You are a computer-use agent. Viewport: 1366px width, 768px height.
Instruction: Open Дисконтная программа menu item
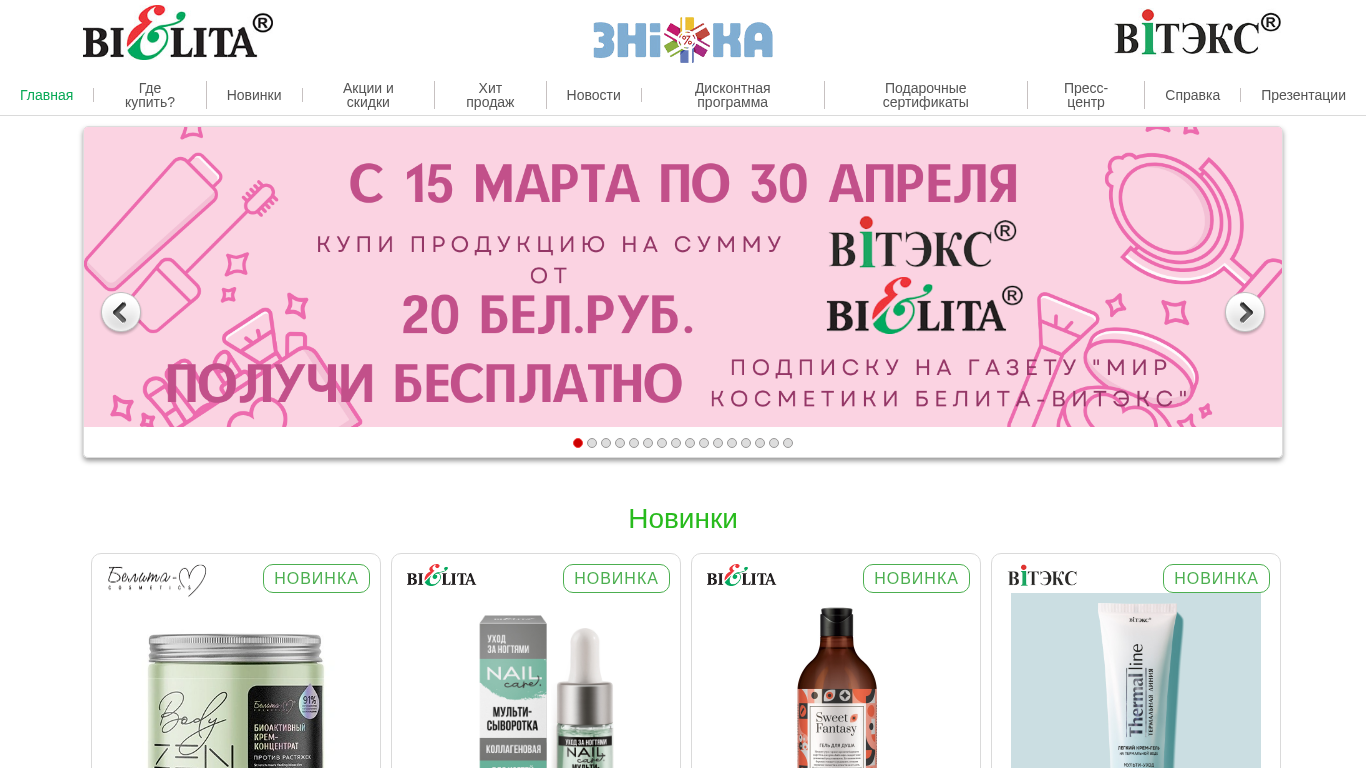point(733,95)
